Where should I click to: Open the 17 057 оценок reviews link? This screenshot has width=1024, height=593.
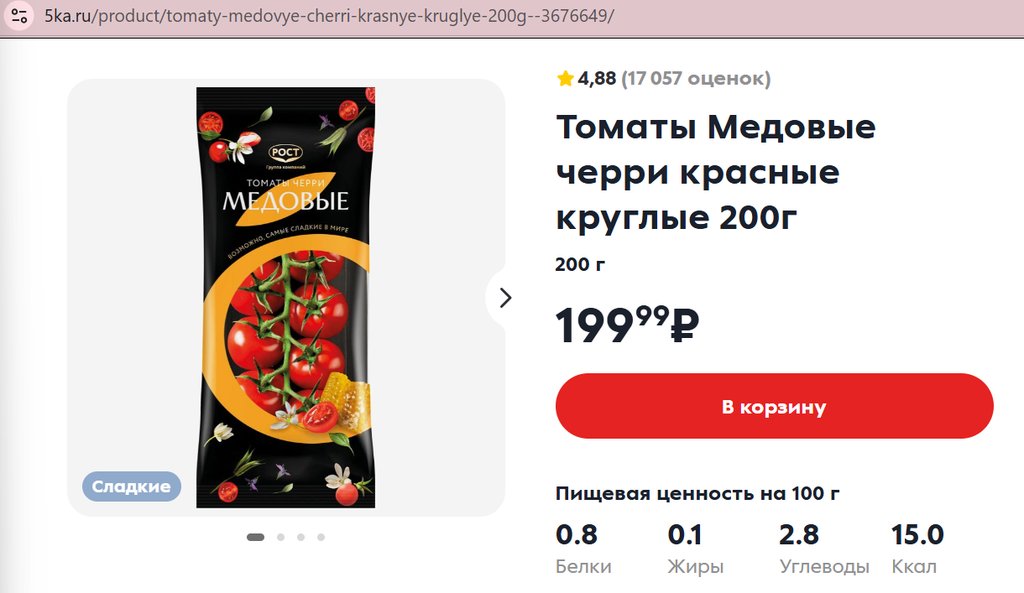click(696, 78)
